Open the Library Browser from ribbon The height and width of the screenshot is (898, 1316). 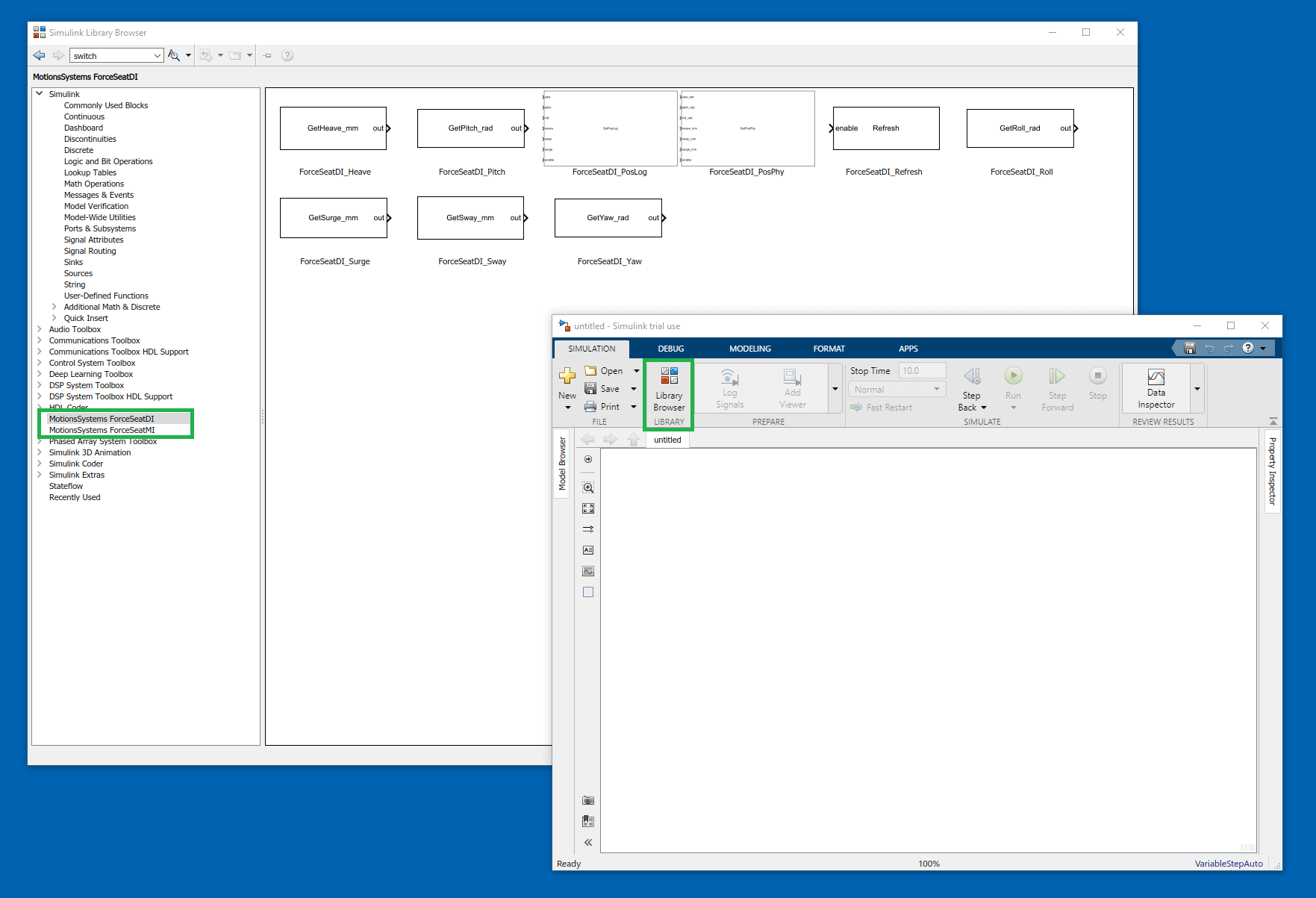pyautogui.click(x=669, y=390)
